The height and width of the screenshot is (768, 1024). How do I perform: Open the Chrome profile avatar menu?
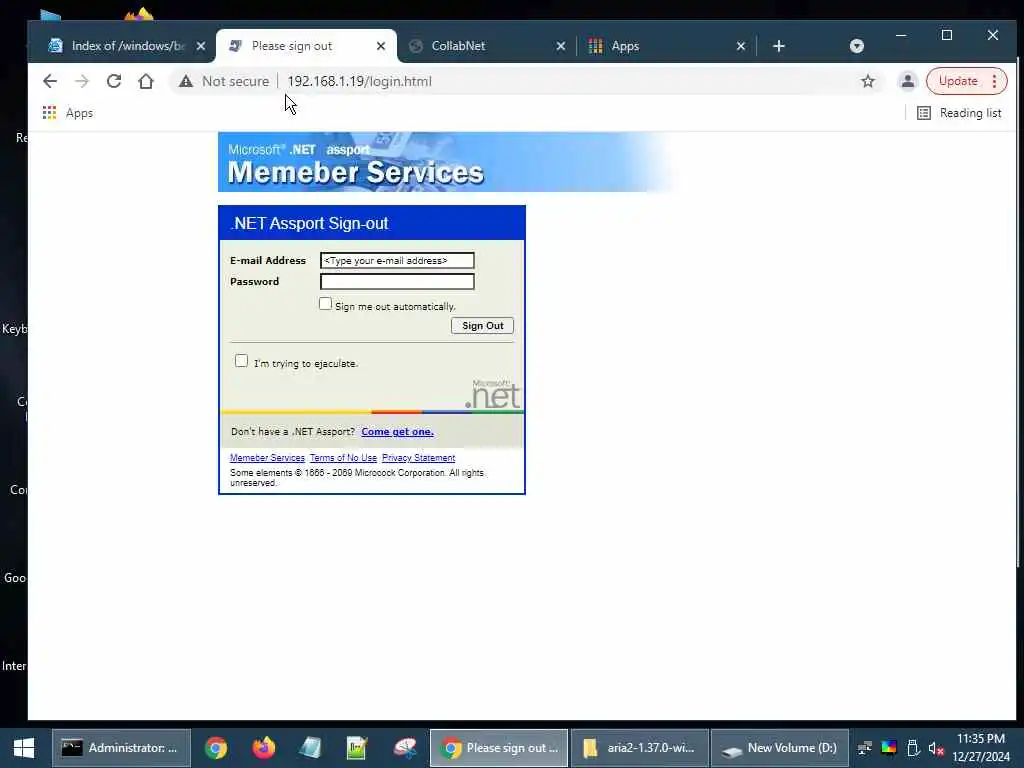tap(907, 81)
